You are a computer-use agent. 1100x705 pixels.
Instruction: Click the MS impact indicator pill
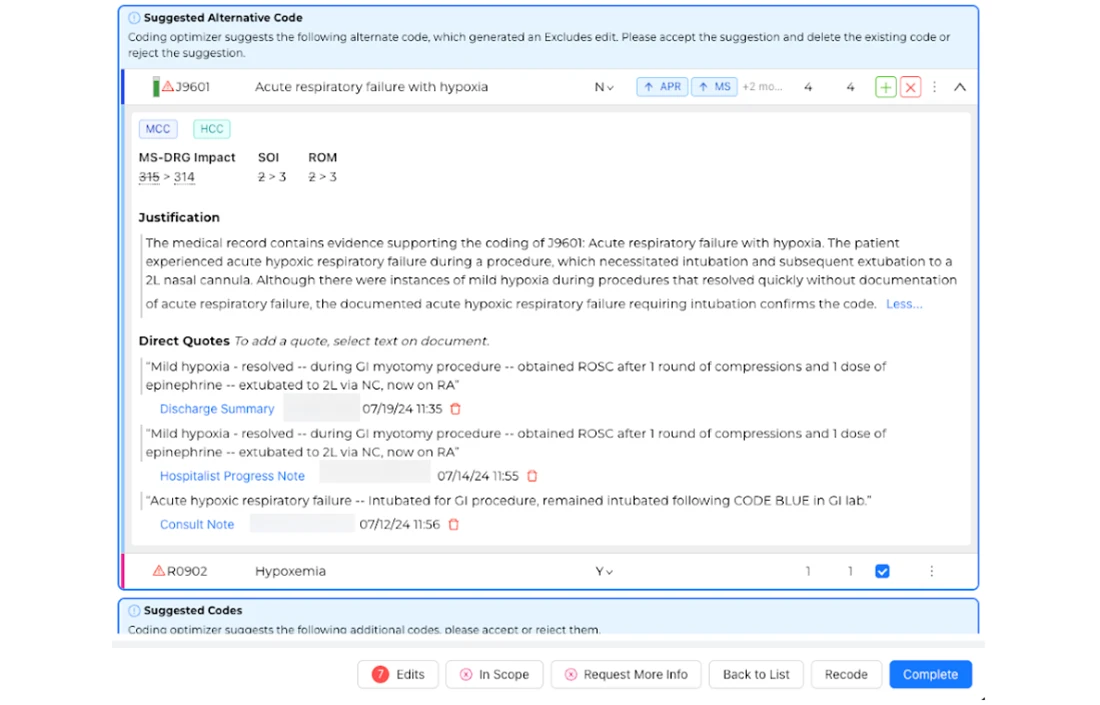[x=714, y=87]
